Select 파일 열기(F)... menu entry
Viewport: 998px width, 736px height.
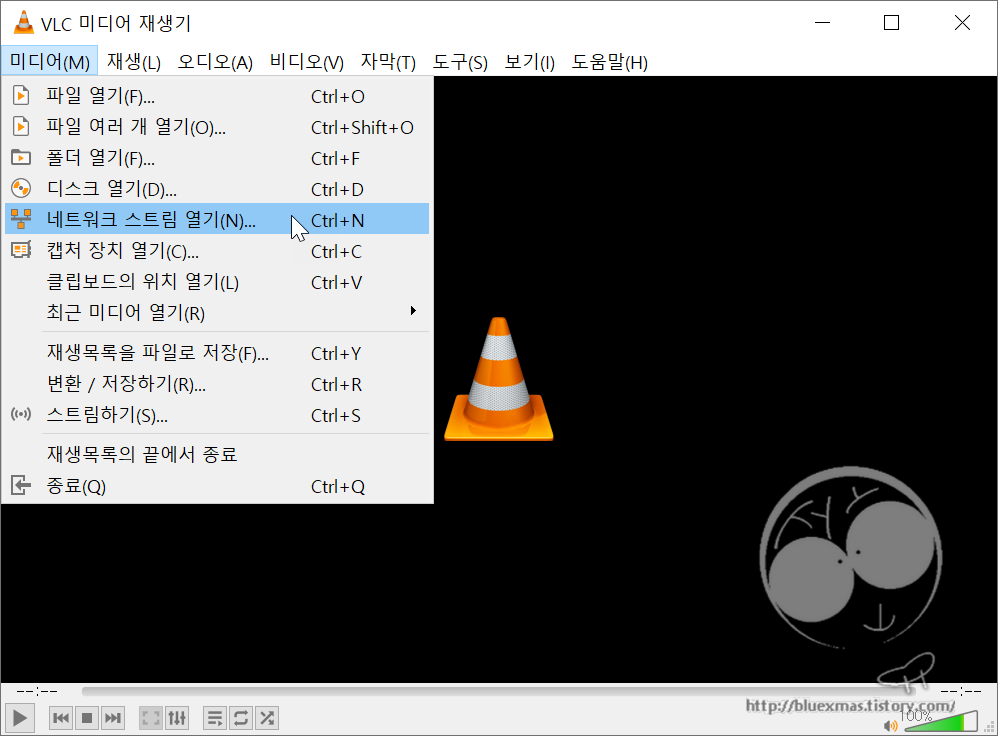click(217, 96)
